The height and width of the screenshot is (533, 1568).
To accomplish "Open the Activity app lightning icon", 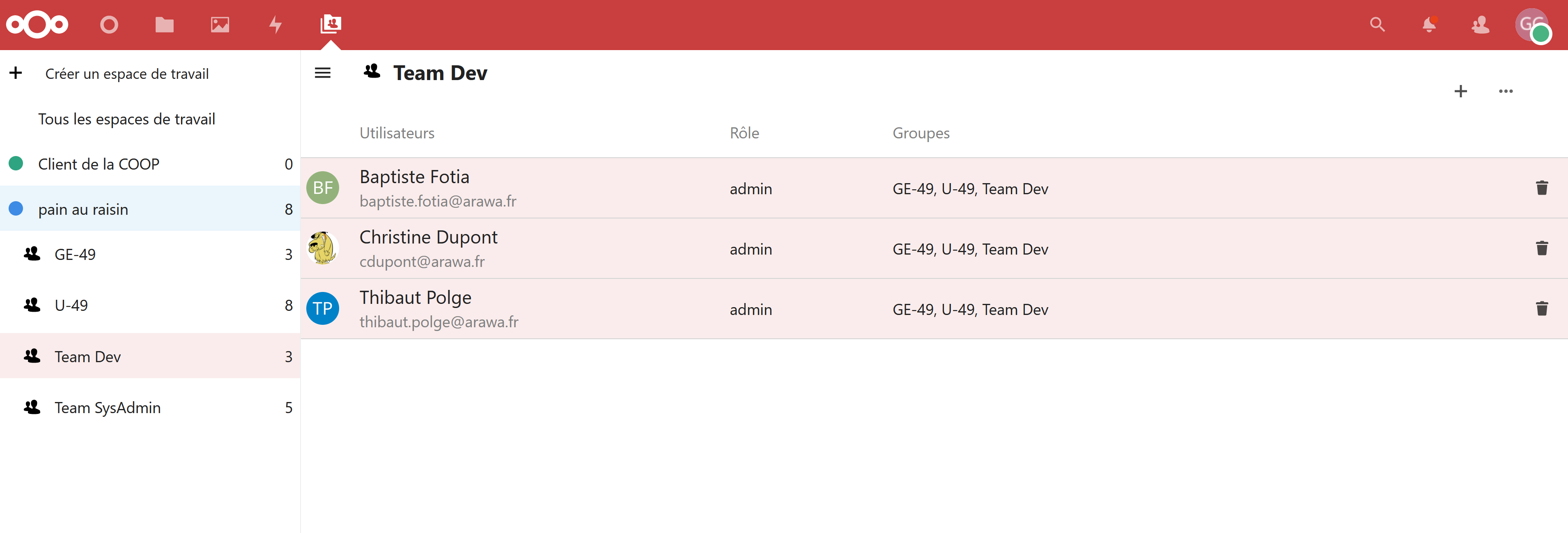I will [x=275, y=25].
